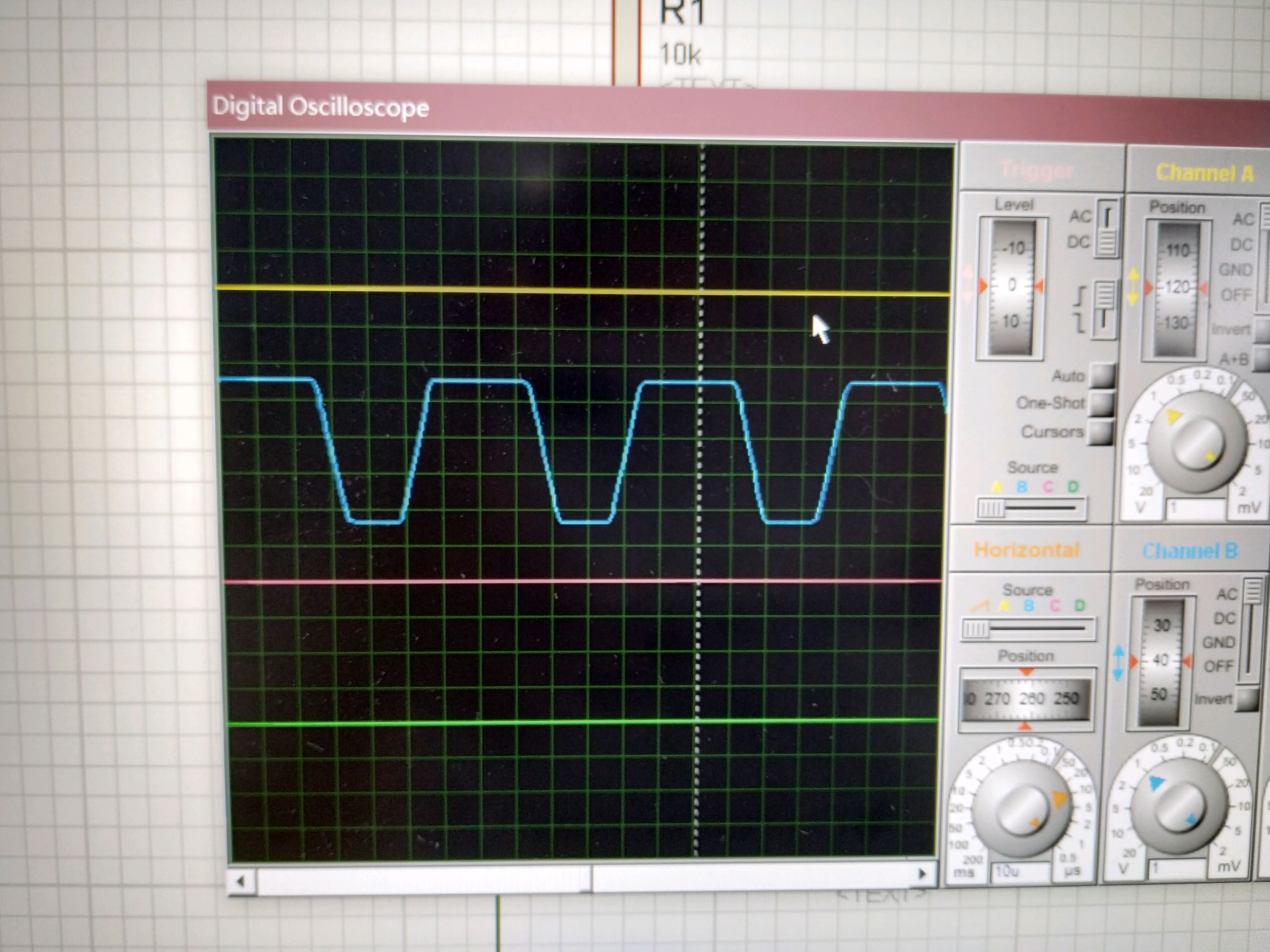Toggle Channel A Invert button
The image size is (1270, 952).
click(1262, 329)
